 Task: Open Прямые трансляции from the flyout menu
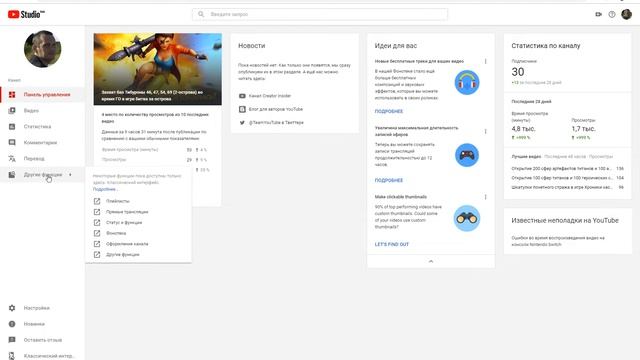pos(127,212)
